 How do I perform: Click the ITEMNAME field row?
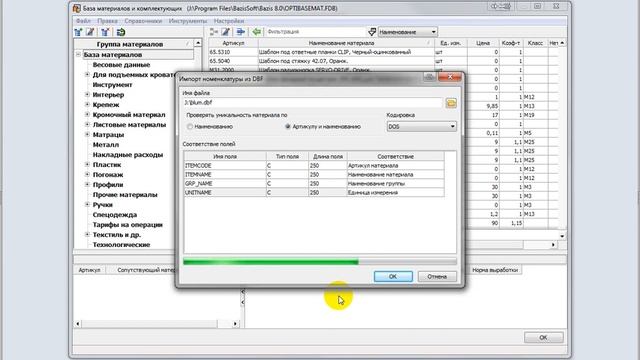click(x=314, y=174)
